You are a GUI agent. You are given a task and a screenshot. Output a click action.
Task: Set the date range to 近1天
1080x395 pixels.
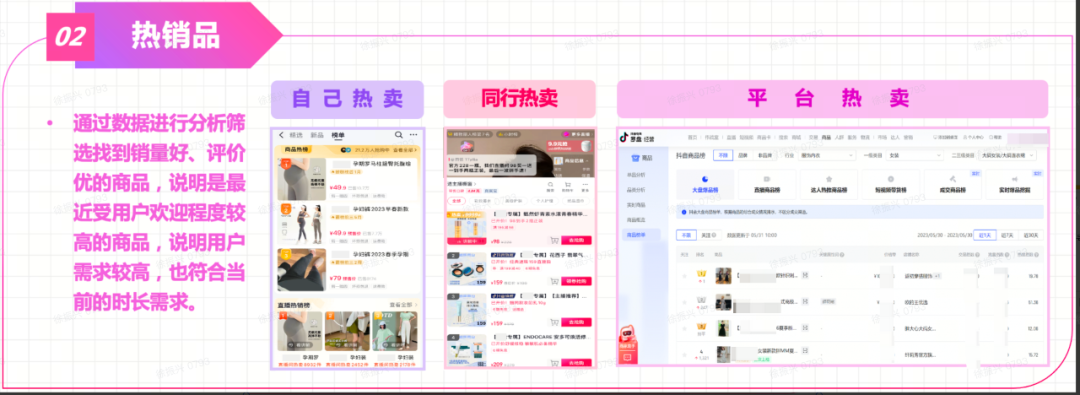click(985, 235)
